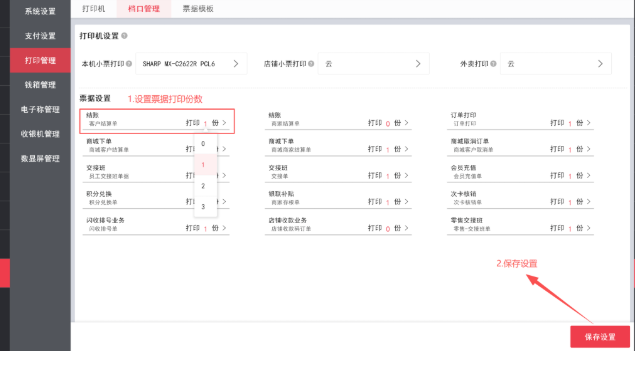Click copies chevron for 积分兑换 row
The image size is (641, 366).
[224, 202]
